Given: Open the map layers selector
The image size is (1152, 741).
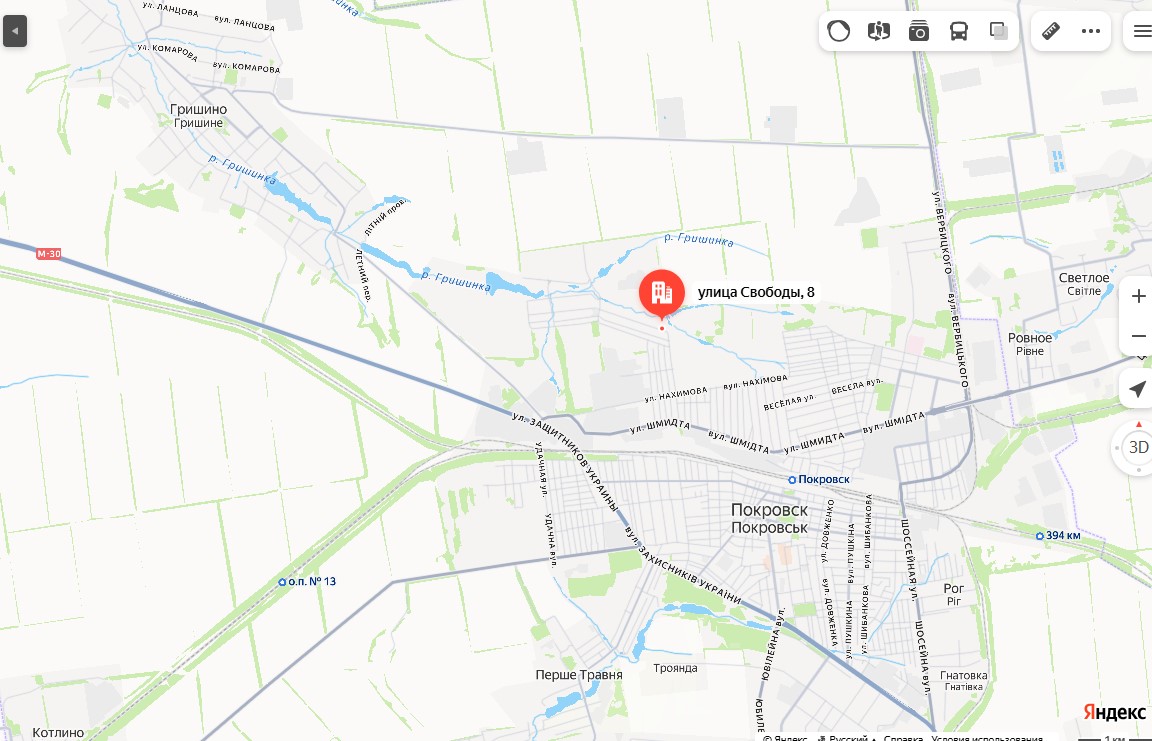Looking at the screenshot, I should click(x=998, y=31).
